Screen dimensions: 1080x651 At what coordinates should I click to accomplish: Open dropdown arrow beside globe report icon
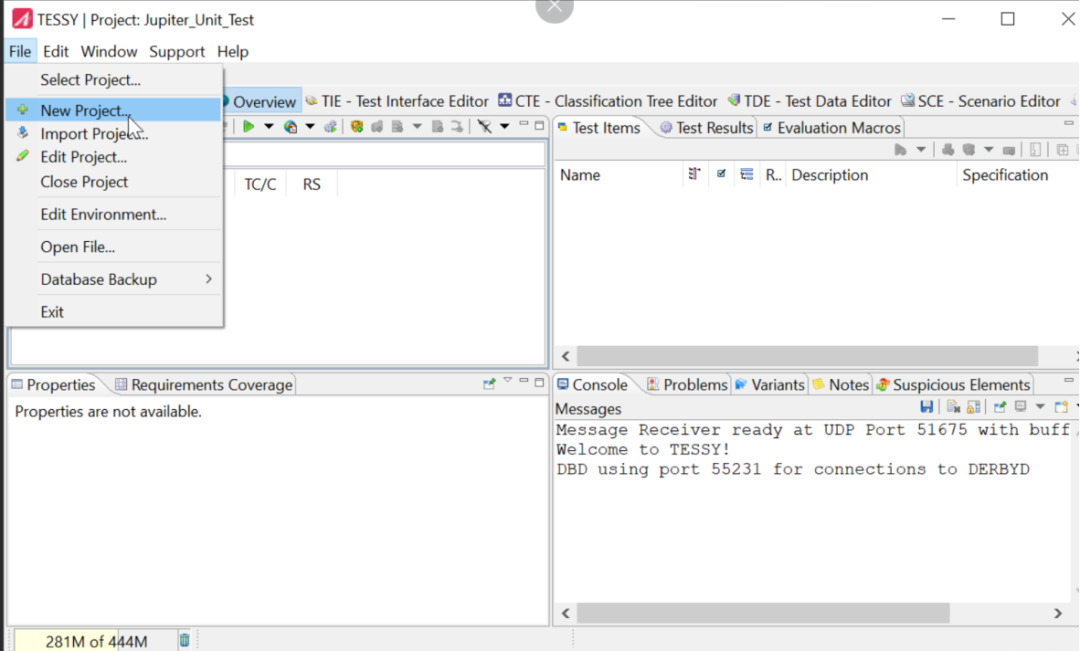310,126
